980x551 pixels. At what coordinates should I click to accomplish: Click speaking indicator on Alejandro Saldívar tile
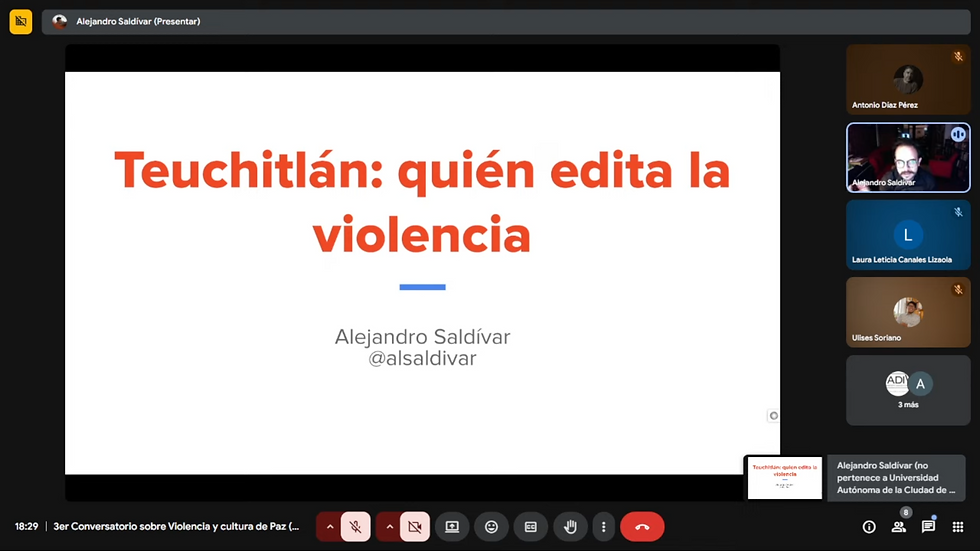[x=958, y=134]
